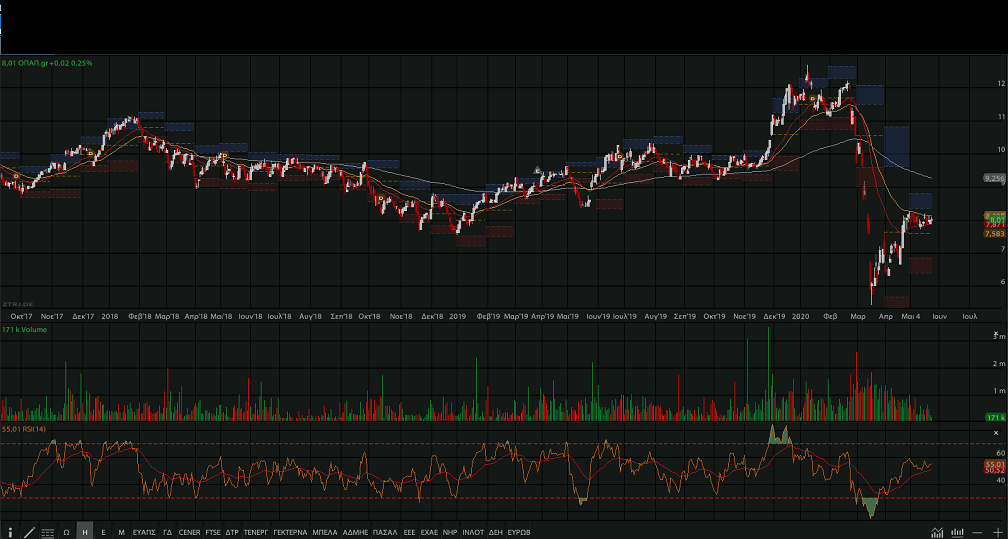This screenshot has width=1008, height=539.
Task: Select the trend line drawing tool
Action: [x=29, y=532]
